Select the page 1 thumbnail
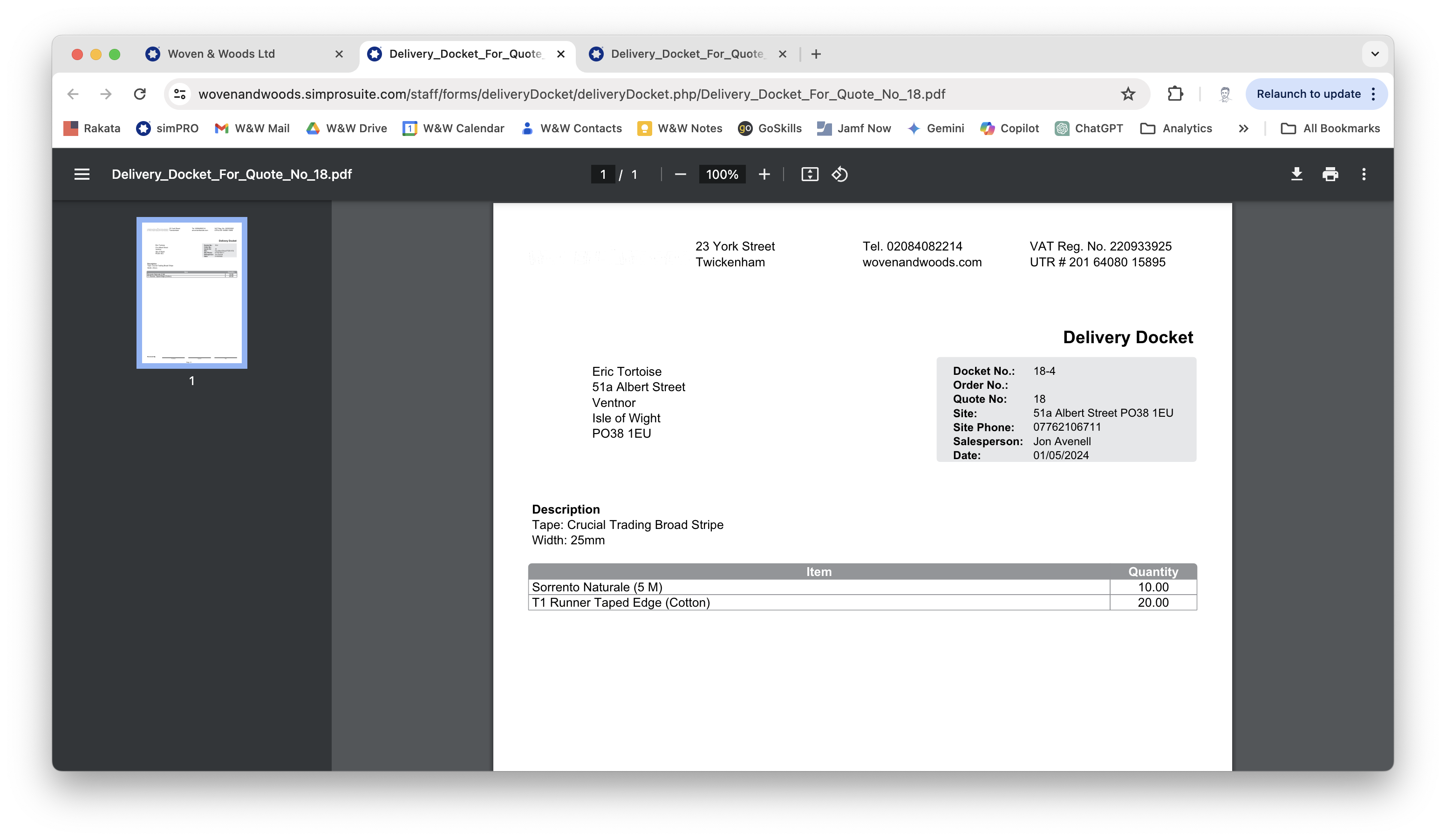This screenshot has height=840, width=1446. click(x=191, y=292)
